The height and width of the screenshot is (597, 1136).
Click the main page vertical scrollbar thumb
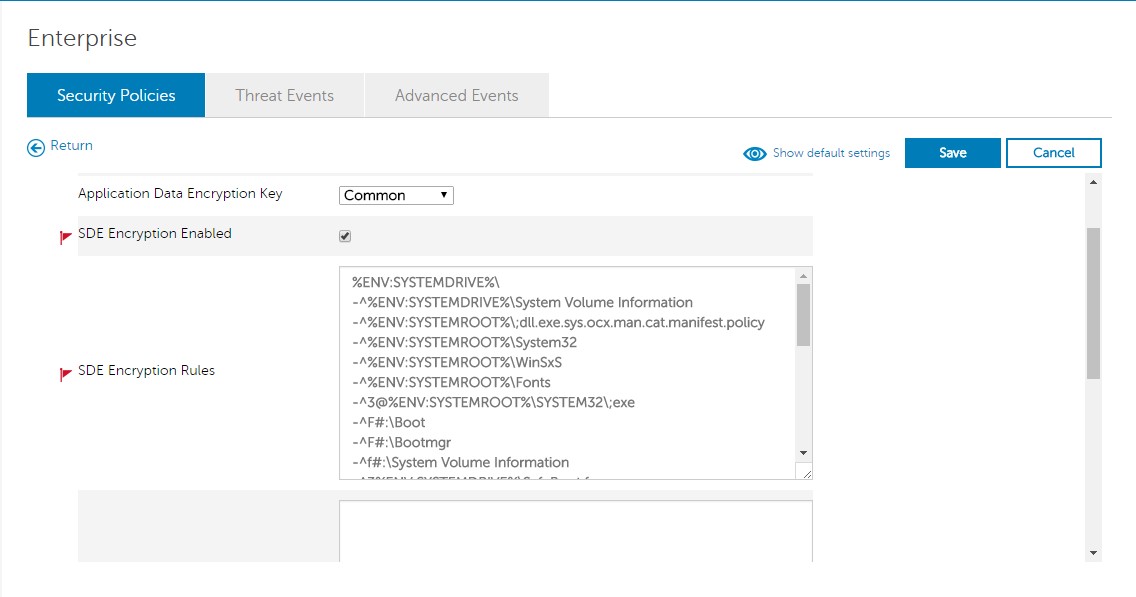click(1093, 302)
